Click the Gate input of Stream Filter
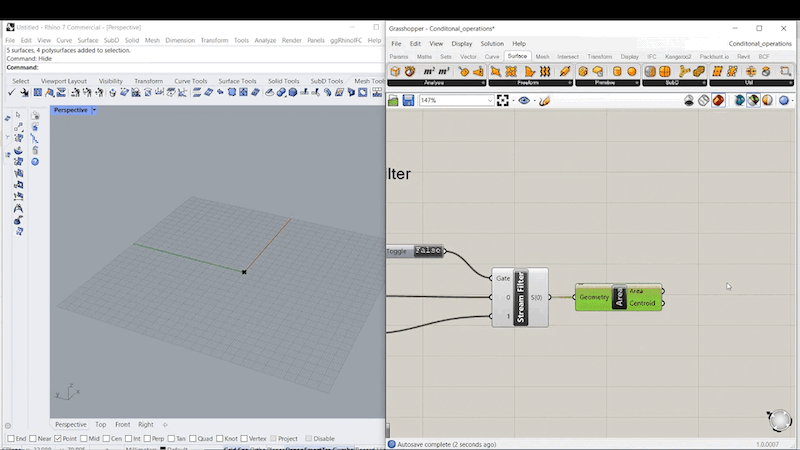Image resolution: width=800 pixels, height=450 pixels. pos(503,278)
